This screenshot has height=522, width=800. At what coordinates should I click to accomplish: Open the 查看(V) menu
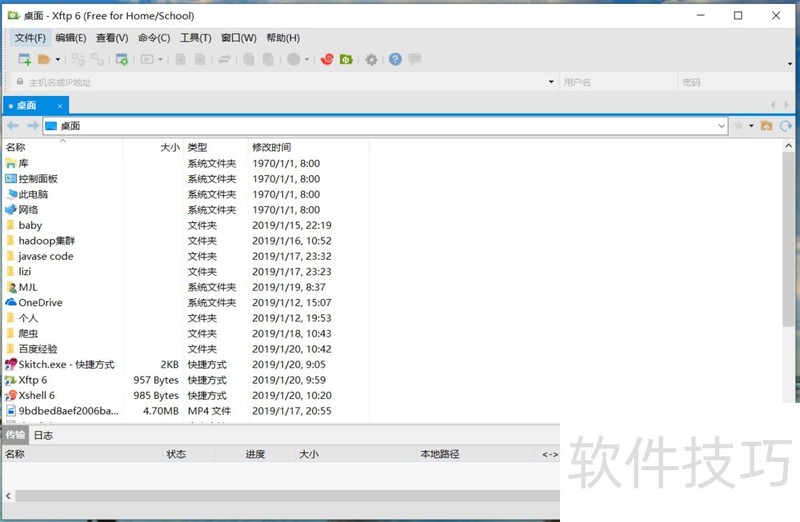tap(112, 38)
